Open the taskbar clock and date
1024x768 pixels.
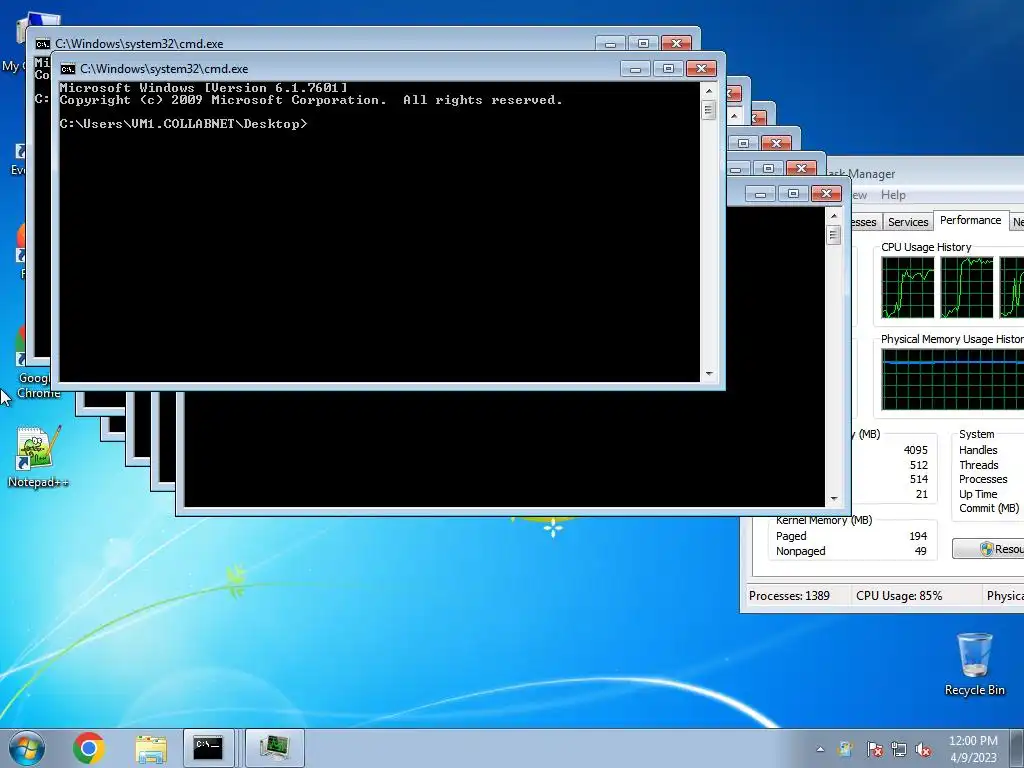click(973, 749)
